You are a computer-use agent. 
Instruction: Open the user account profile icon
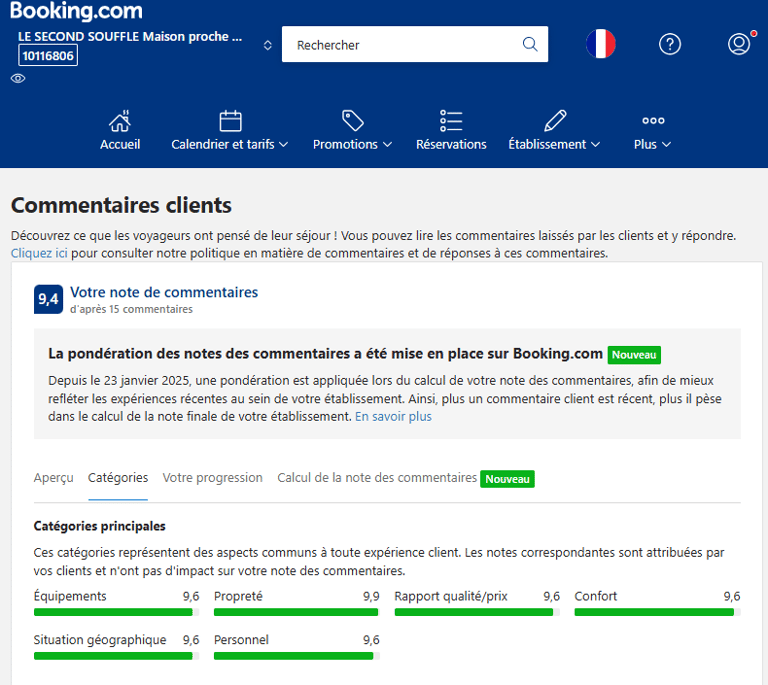[x=739, y=44]
